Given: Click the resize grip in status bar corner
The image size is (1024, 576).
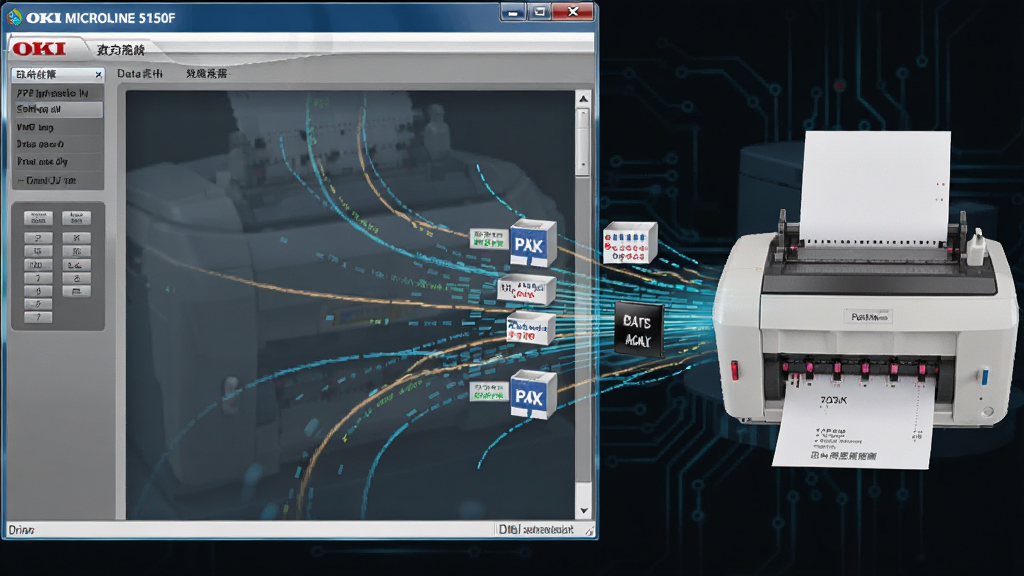Looking at the screenshot, I should coord(589,532).
